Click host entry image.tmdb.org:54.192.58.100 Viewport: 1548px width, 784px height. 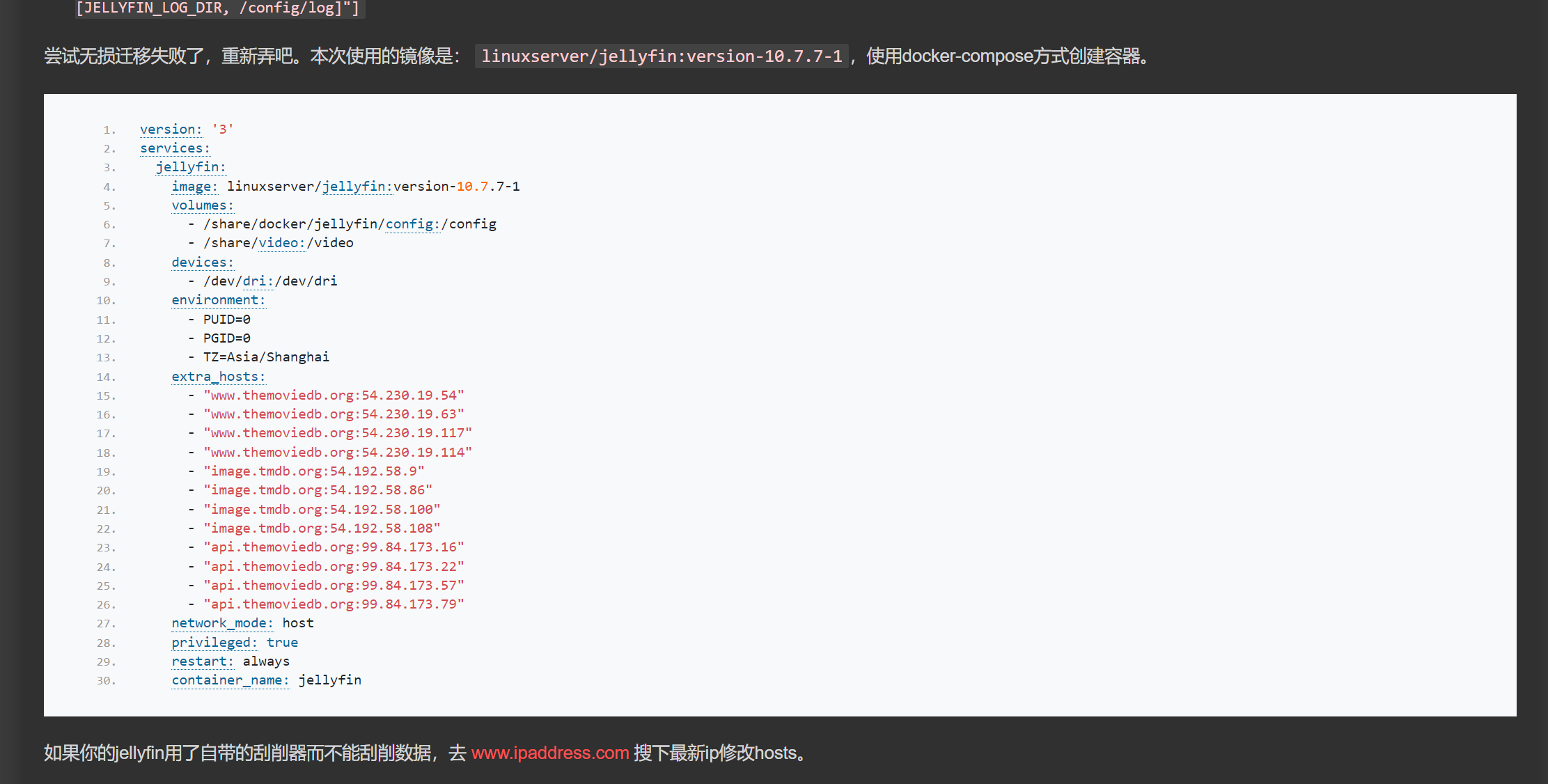pos(322,510)
